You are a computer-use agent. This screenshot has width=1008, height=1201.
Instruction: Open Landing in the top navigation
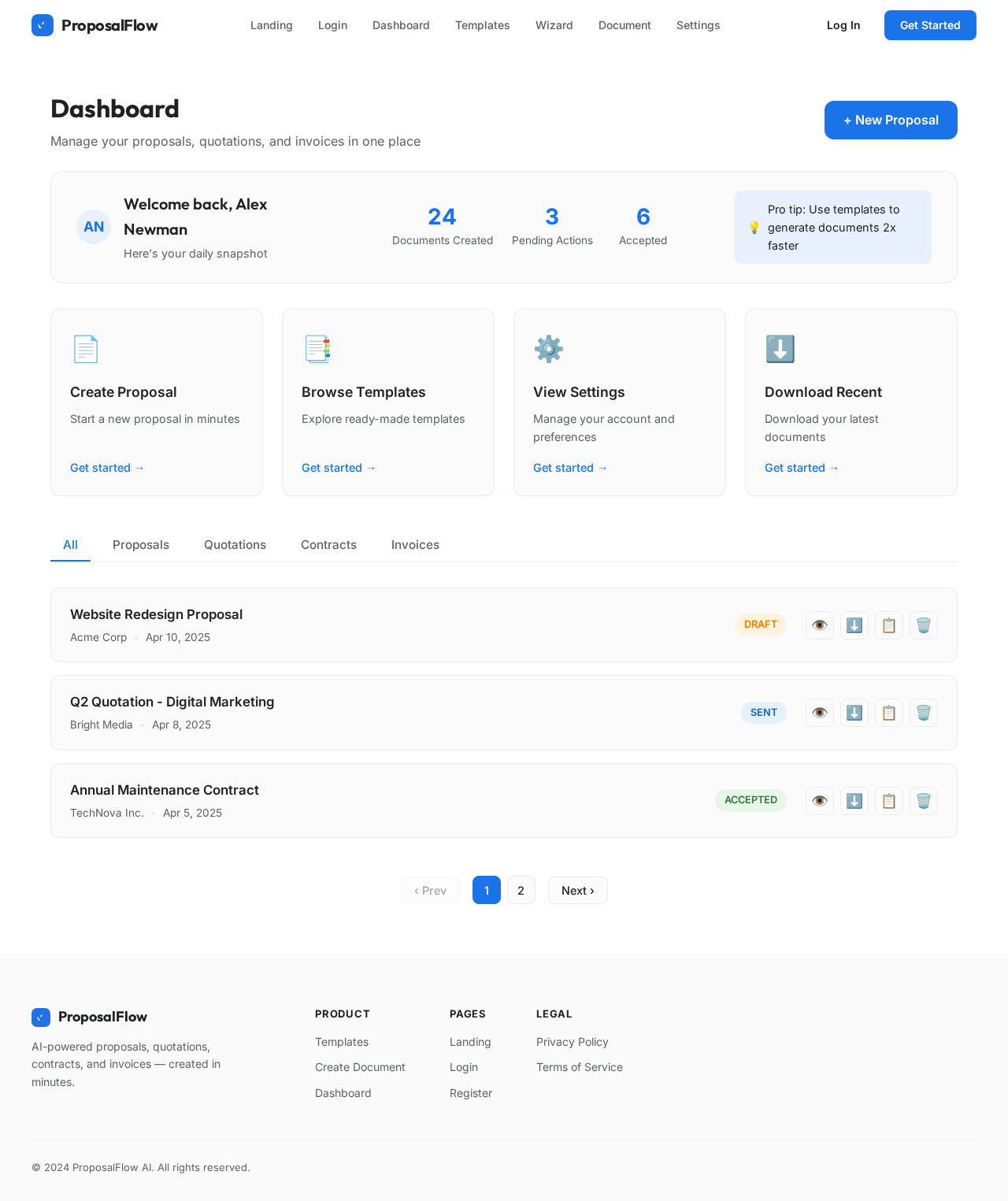[x=272, y=25]
